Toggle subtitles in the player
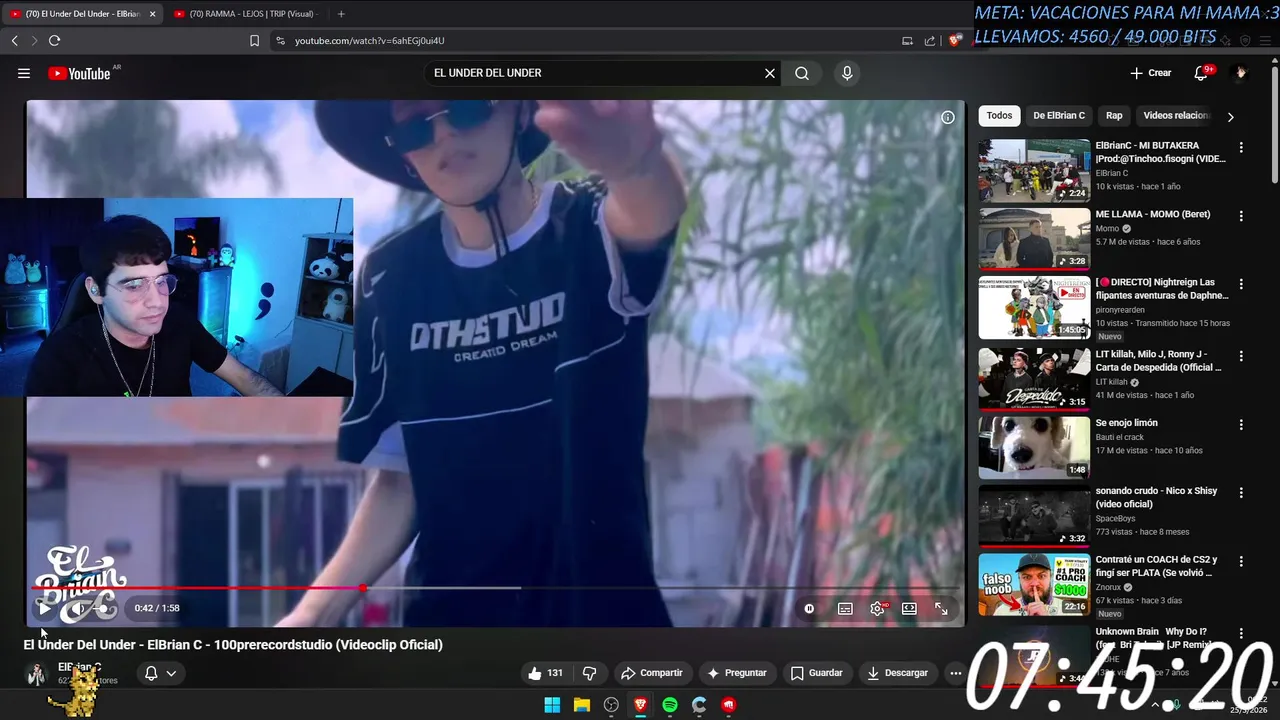The image size is (1280, 720). (845, 608)
